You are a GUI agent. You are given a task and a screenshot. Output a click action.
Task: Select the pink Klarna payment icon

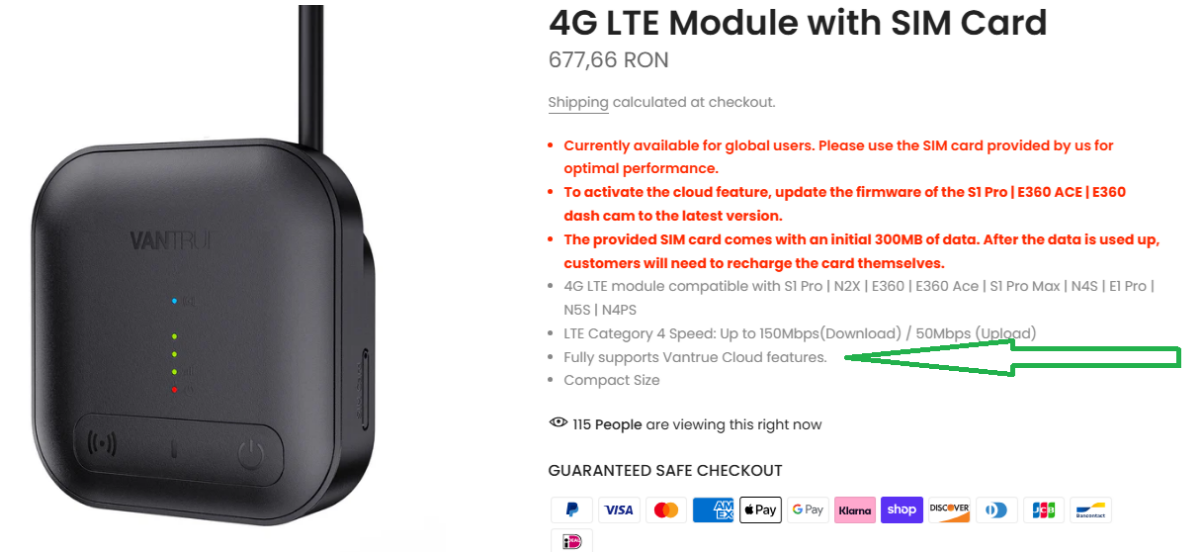(x=854, y=510)
